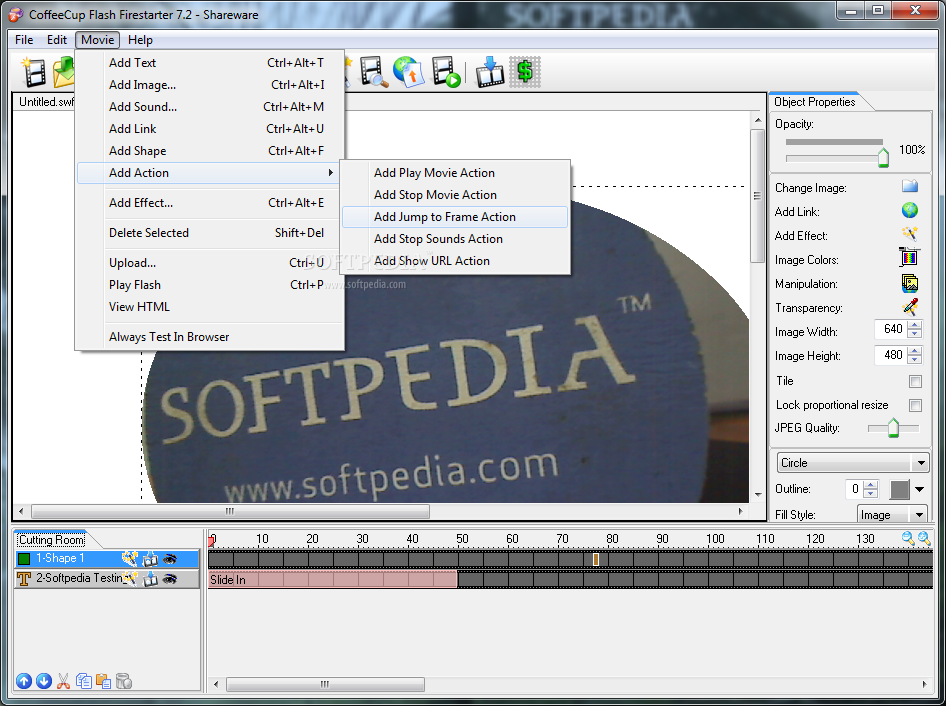This screenshot has width=946, height=706.
Task: Click the Image Width input field
Action: [x=890, y=329]
